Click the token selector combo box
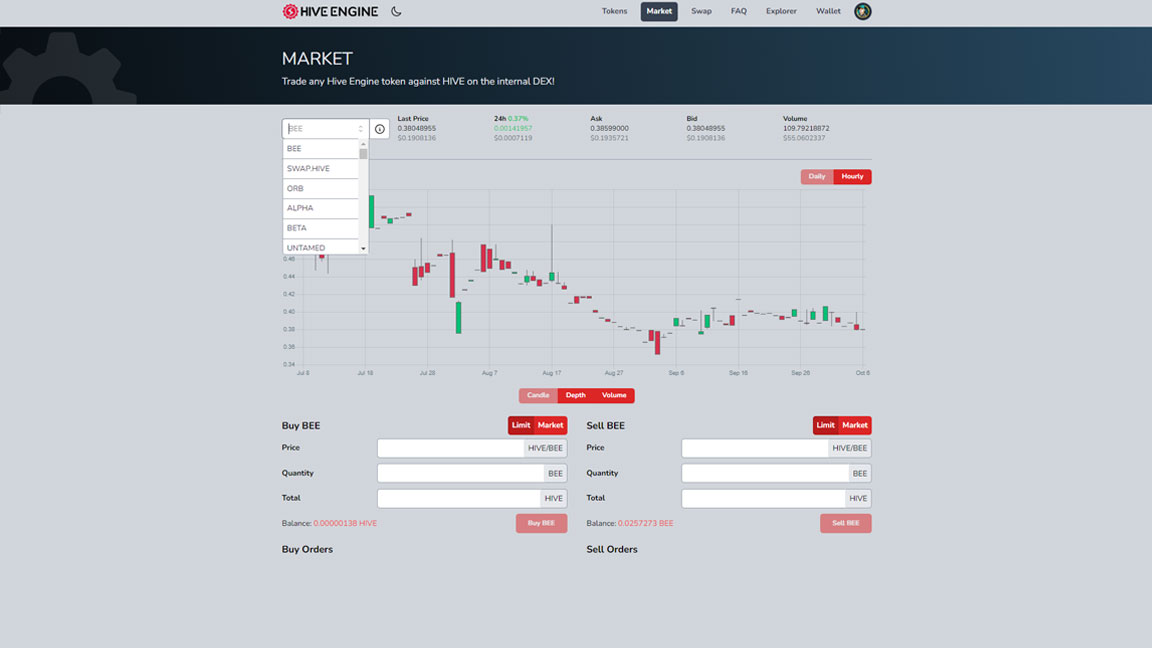 point(325,129)
